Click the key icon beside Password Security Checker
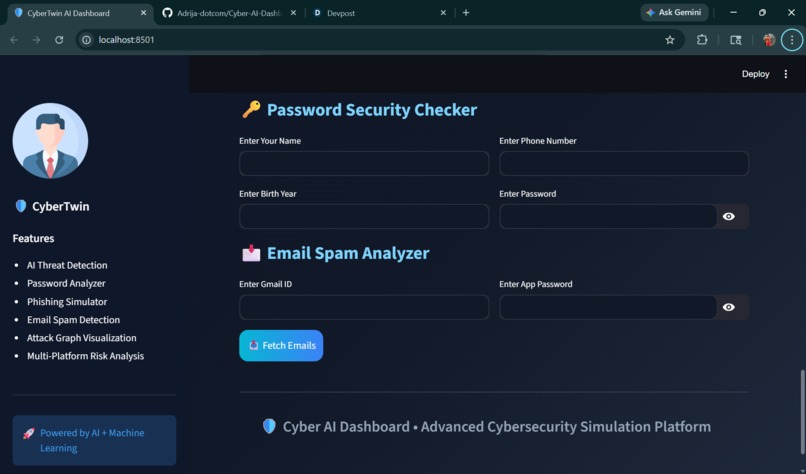 [x=251, y=109]
